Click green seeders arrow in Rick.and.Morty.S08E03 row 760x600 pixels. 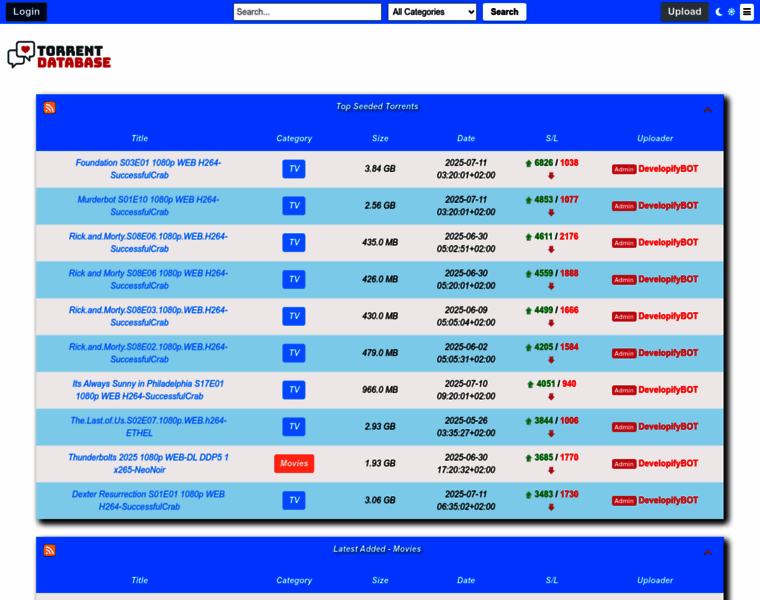pos(528,311)
